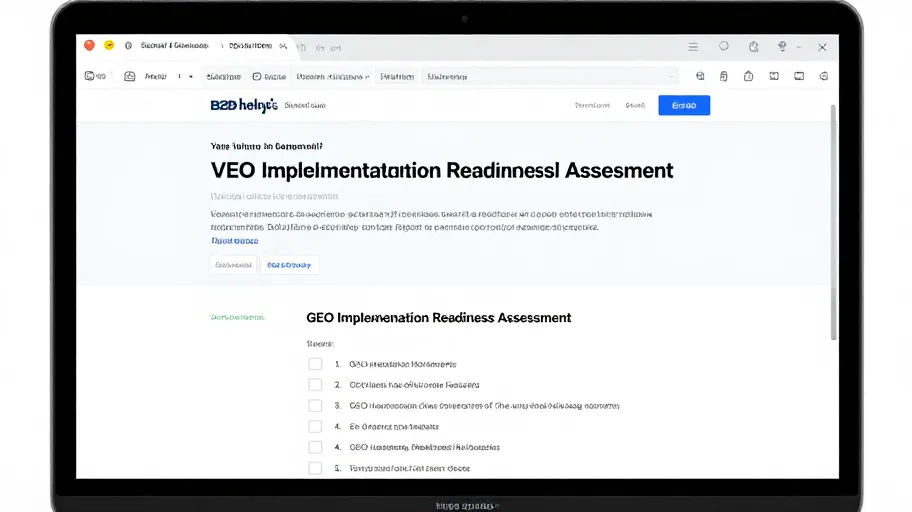Screen dimensions: 912x512
Task: Click the circle icon right of the hamburger menu
Action: pos(724,46)
